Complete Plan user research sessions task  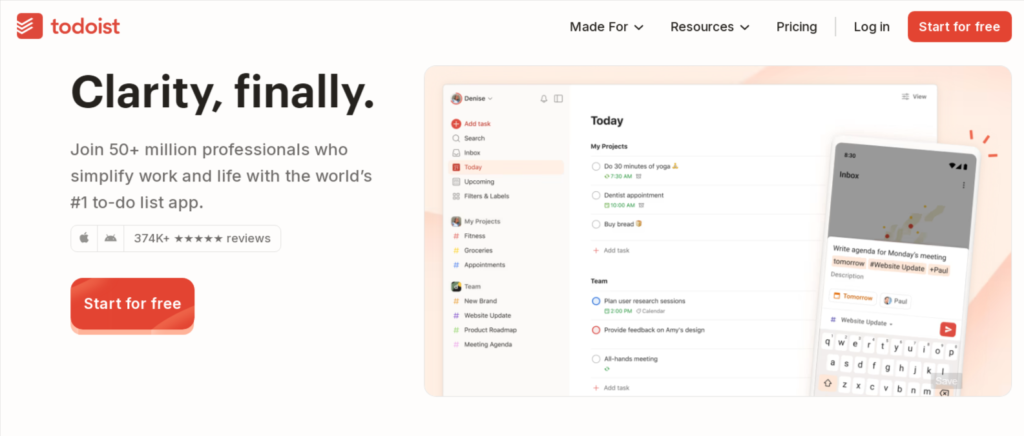596,301
